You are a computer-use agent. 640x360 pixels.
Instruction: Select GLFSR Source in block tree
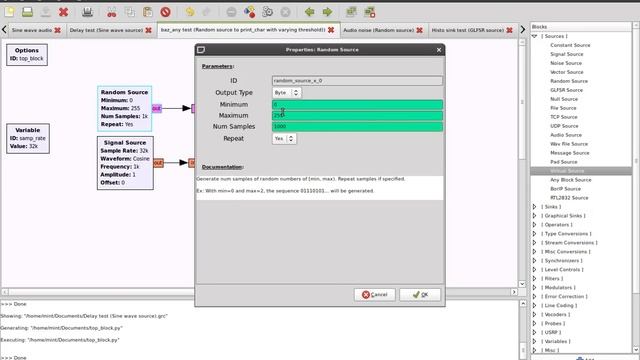pos(566,90)
